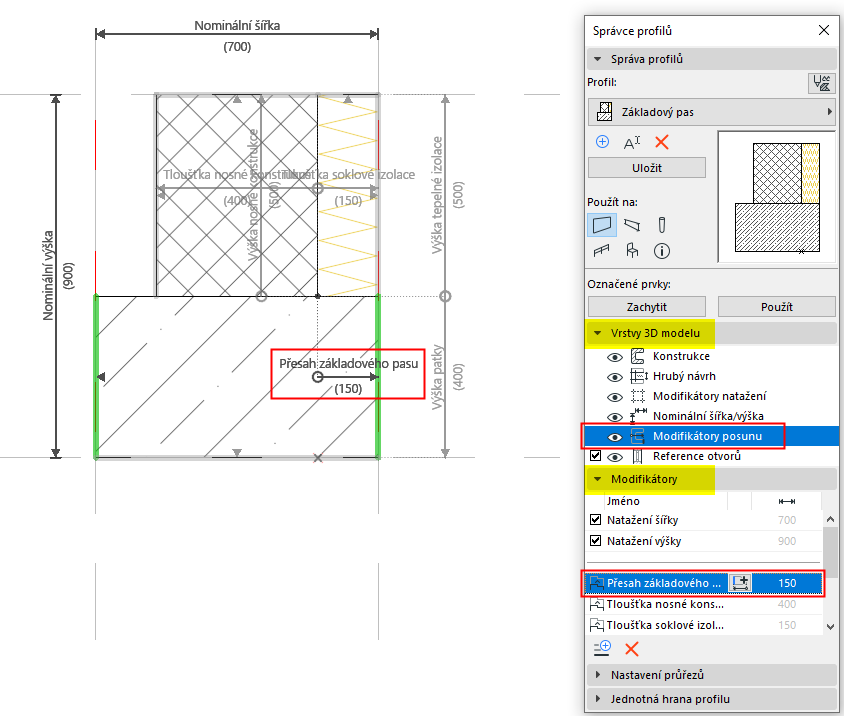Click the rename profile text icon
Viewport: 844px width, 716px height.
(631, 143)
